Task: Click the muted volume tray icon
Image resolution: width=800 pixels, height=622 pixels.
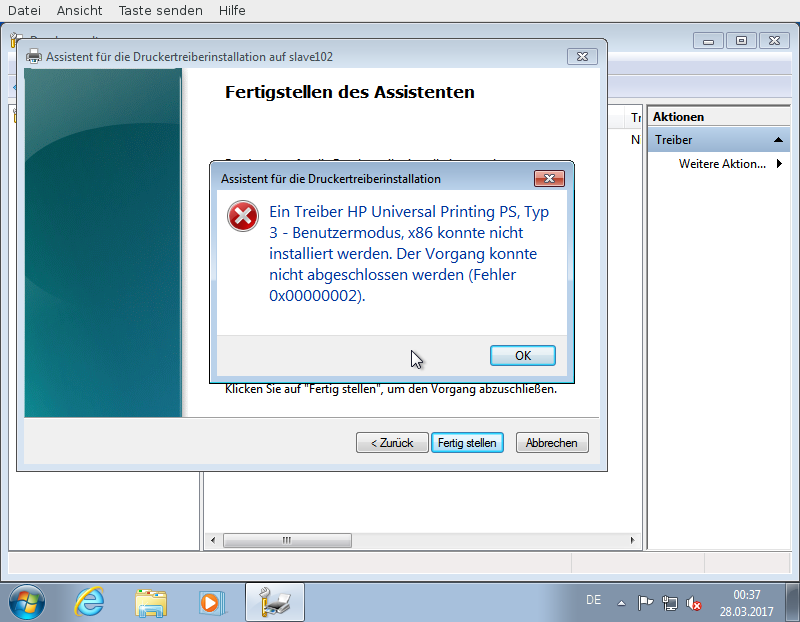Action: pyautogui.click(x=692, y=603)
